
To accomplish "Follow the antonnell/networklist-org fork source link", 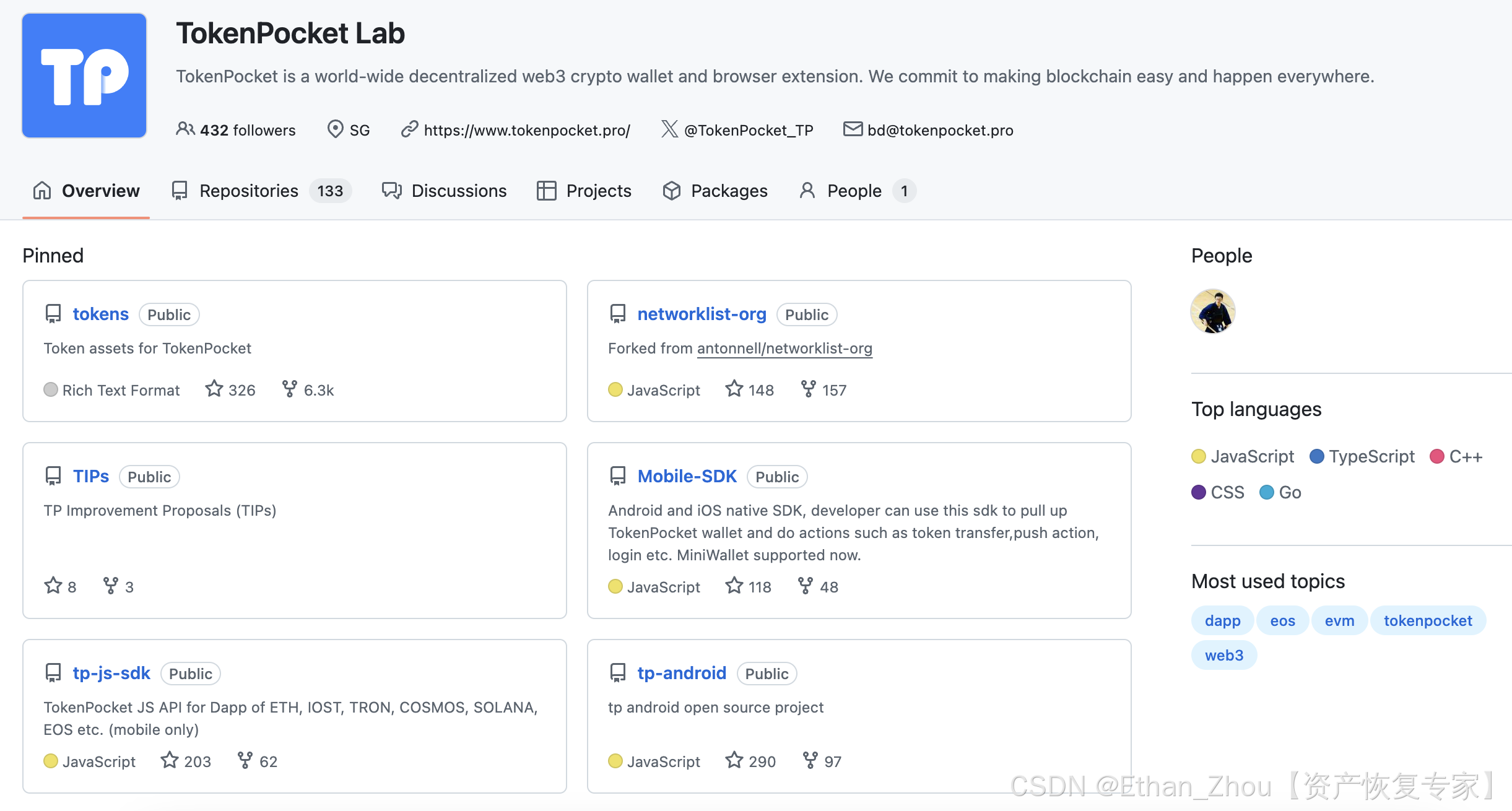I will (x=784, y=349).
